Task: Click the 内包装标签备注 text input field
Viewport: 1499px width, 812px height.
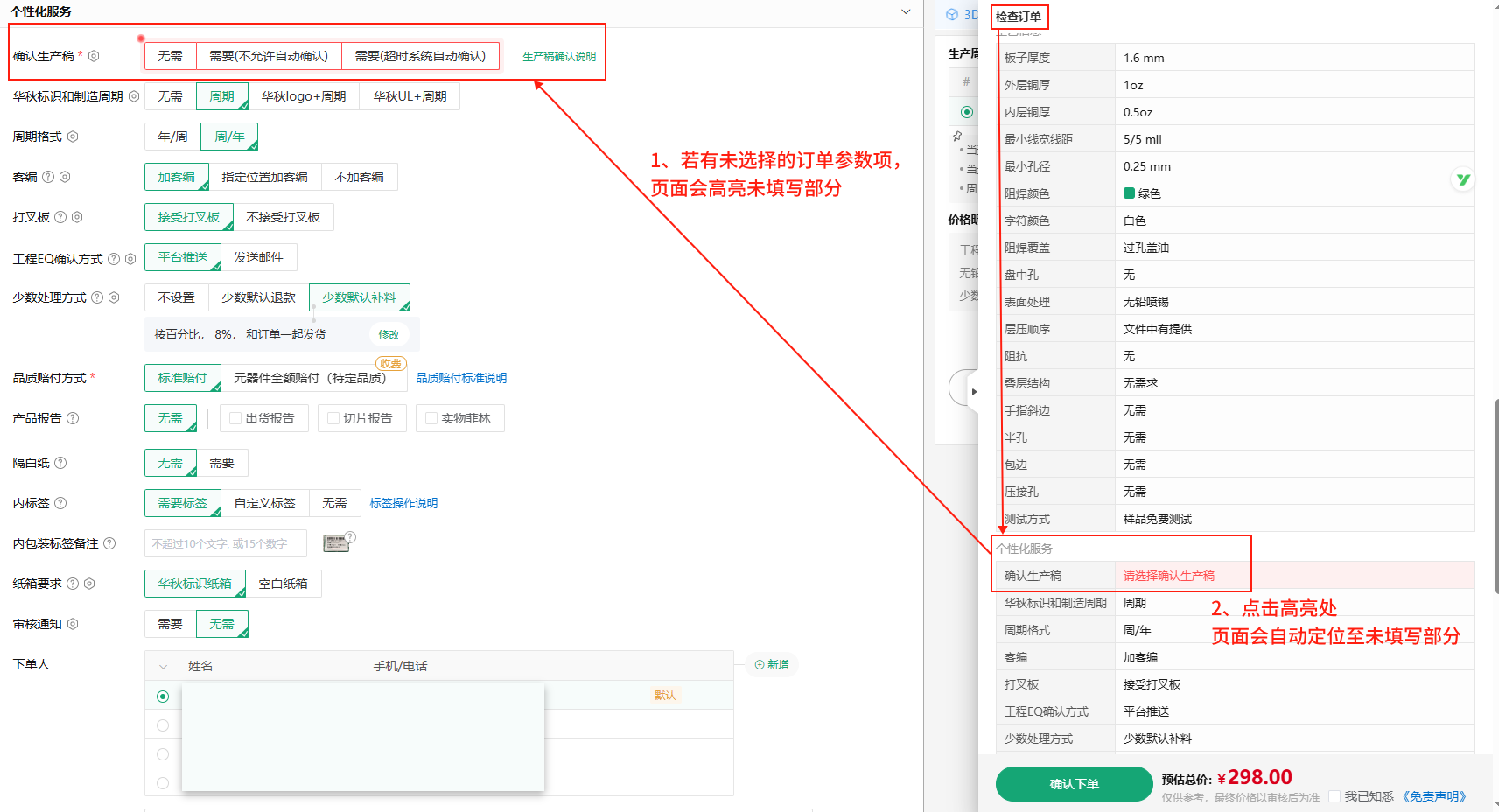Action: pos(226,543)
